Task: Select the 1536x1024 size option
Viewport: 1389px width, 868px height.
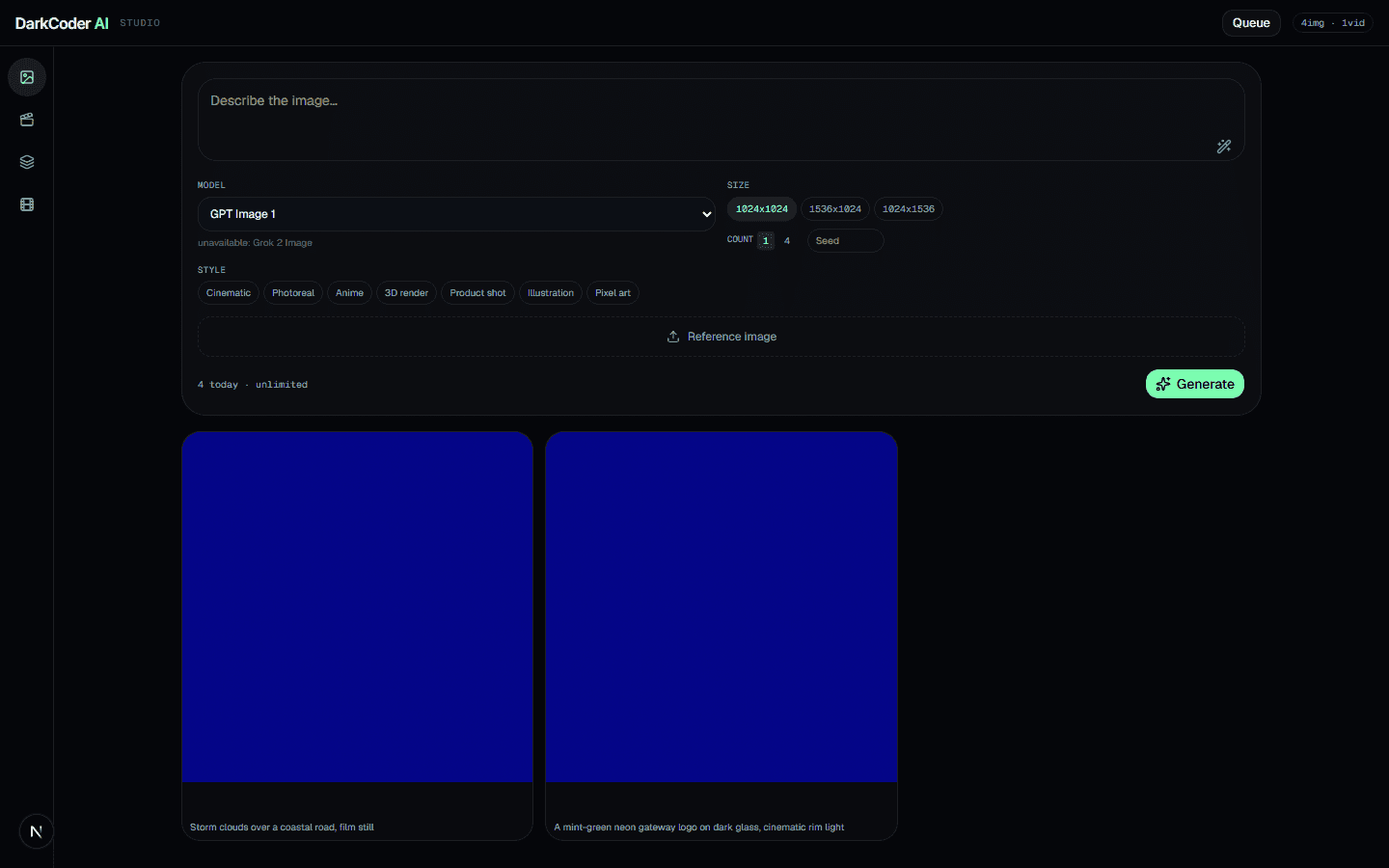Action: click(835, 209)
